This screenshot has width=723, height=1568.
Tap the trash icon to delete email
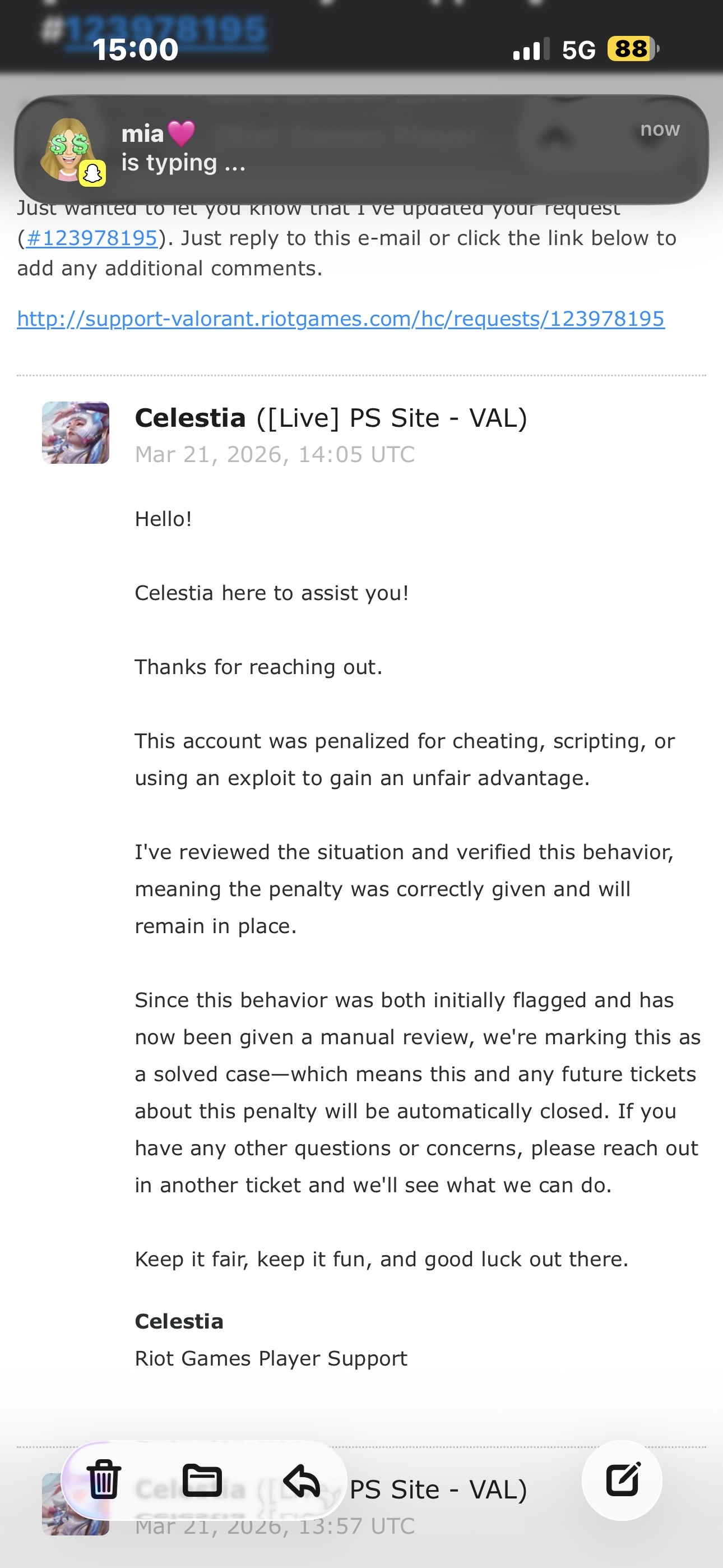pyautogui.click(x=104, y=1480)
